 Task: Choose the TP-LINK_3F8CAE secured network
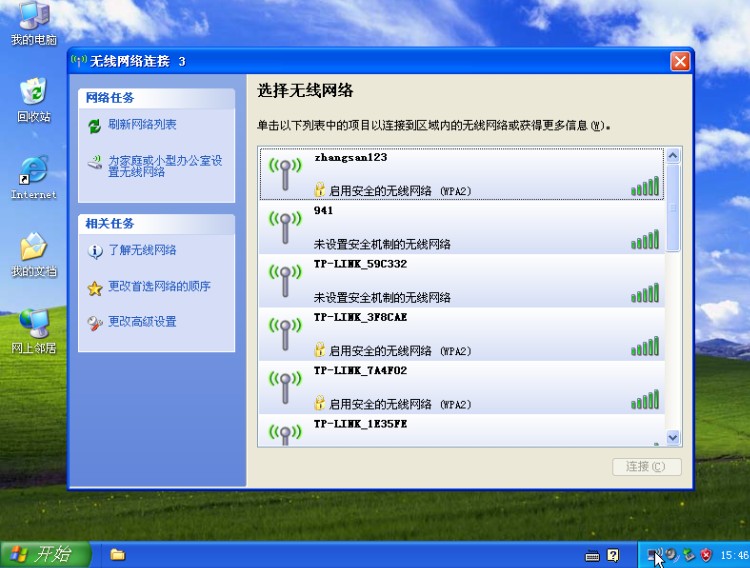(460, 334)
